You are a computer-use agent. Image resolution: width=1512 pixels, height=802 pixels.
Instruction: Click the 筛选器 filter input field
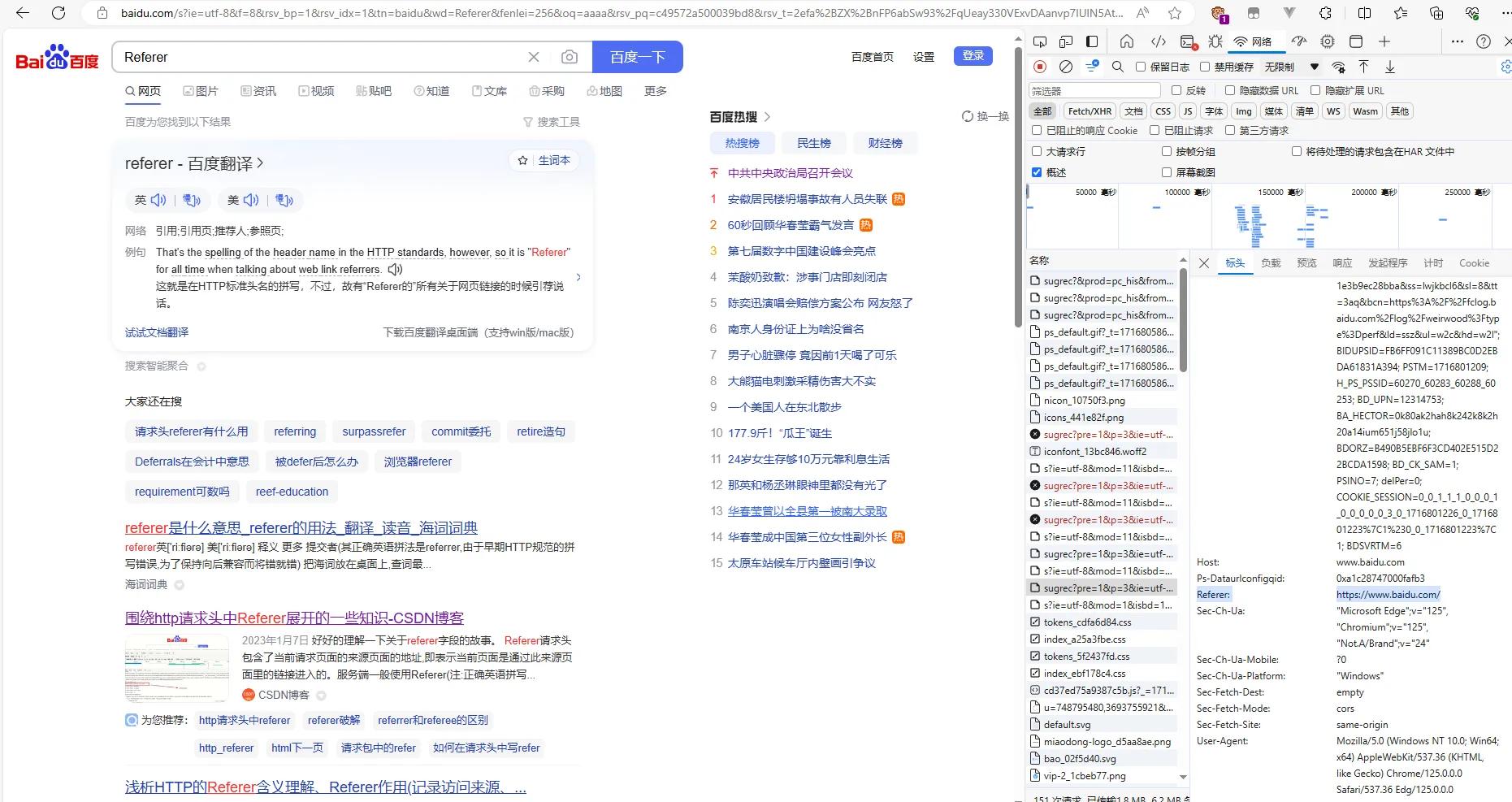[x=1093, y=90]
